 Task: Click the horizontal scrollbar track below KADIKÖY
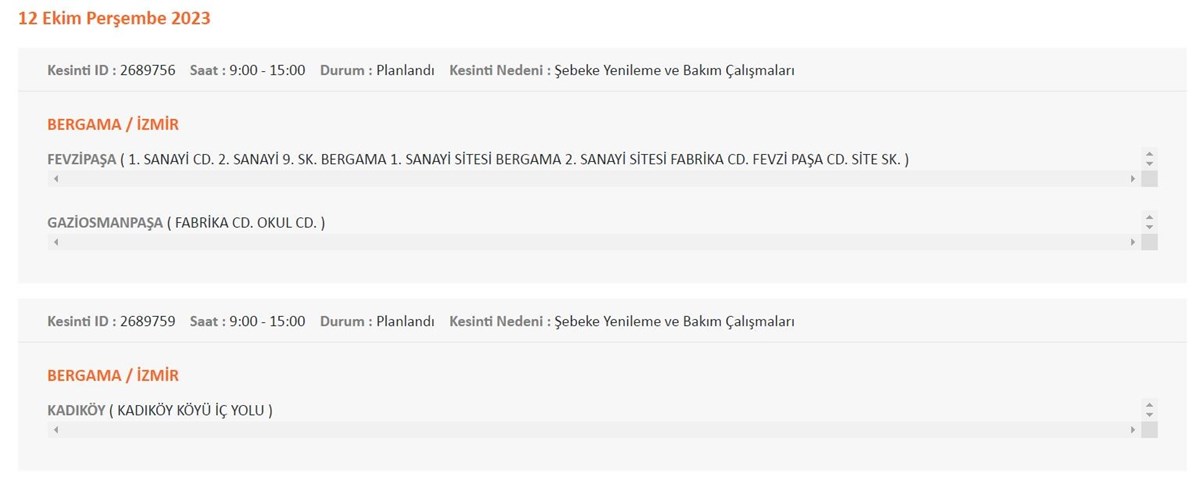(x=594, y=430)
